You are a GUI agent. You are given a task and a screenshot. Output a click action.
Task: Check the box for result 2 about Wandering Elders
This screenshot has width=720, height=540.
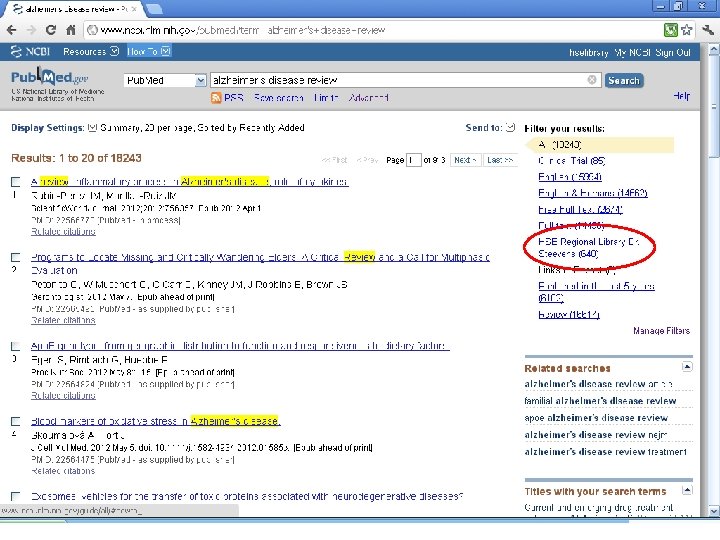pos(15,257)
